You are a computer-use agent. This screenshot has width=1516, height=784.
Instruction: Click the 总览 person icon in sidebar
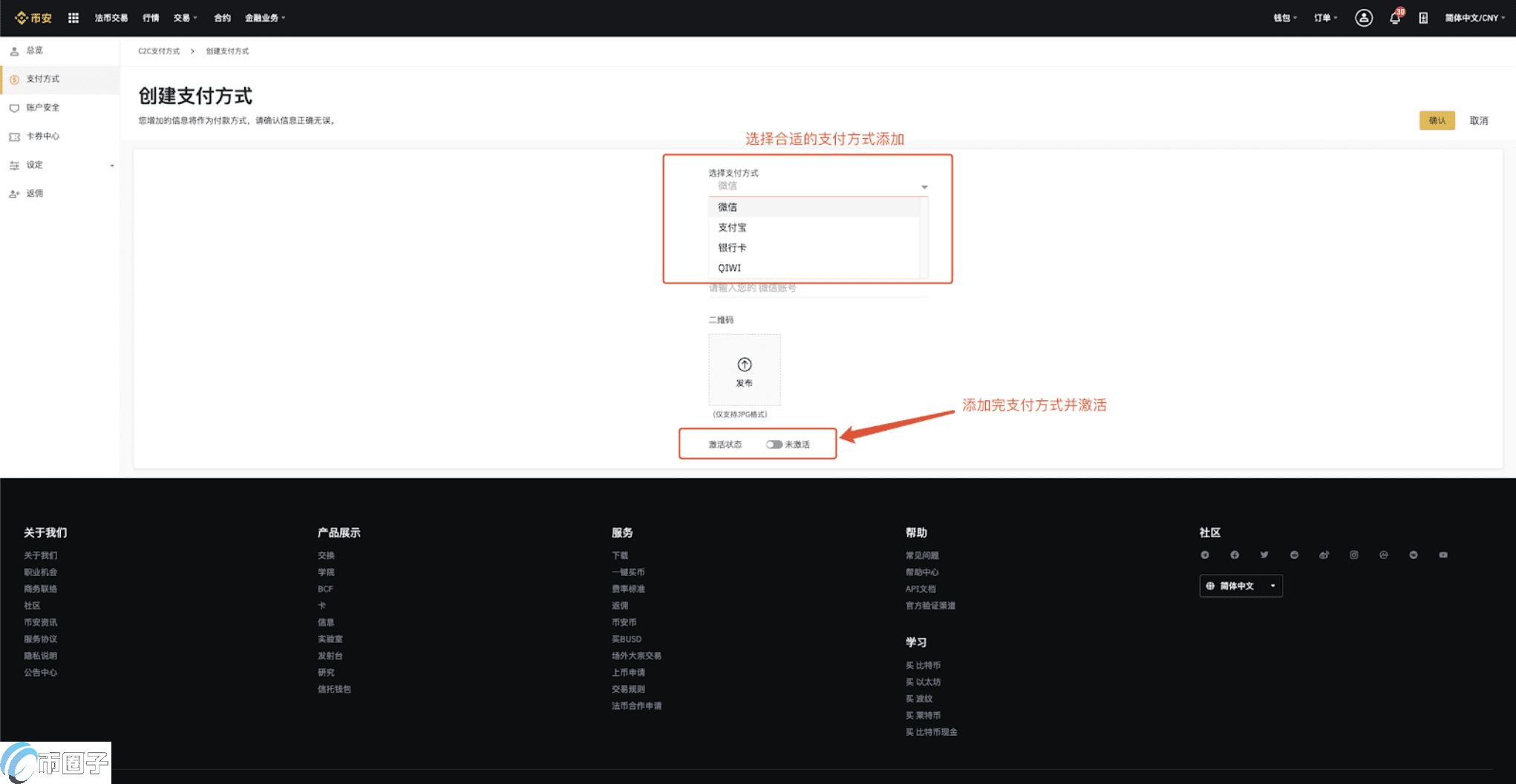(x=14, y=51)
